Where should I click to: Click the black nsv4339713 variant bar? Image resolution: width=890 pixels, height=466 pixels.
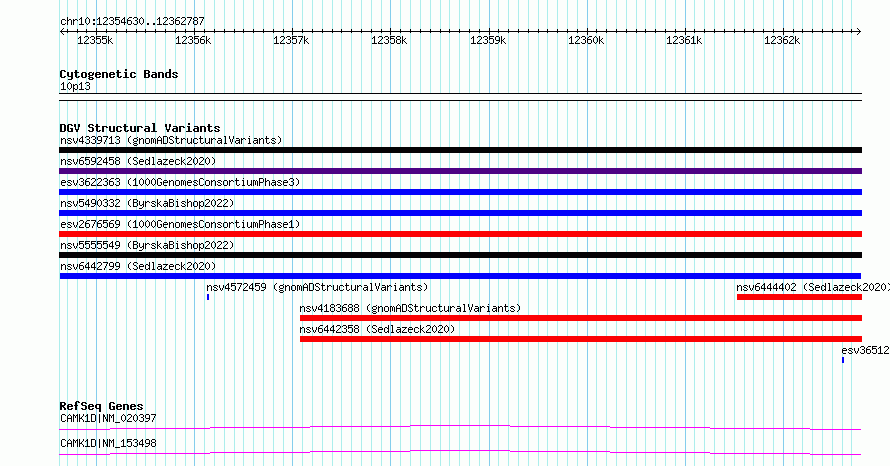click(x=460, y=150)
